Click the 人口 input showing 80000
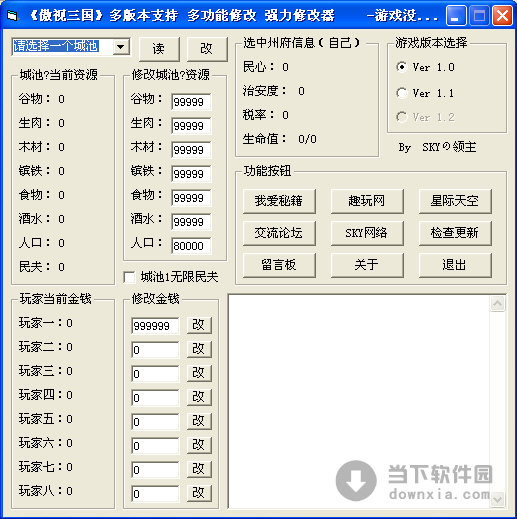Viewport: 517px width, 519px height. coord(191,246)
